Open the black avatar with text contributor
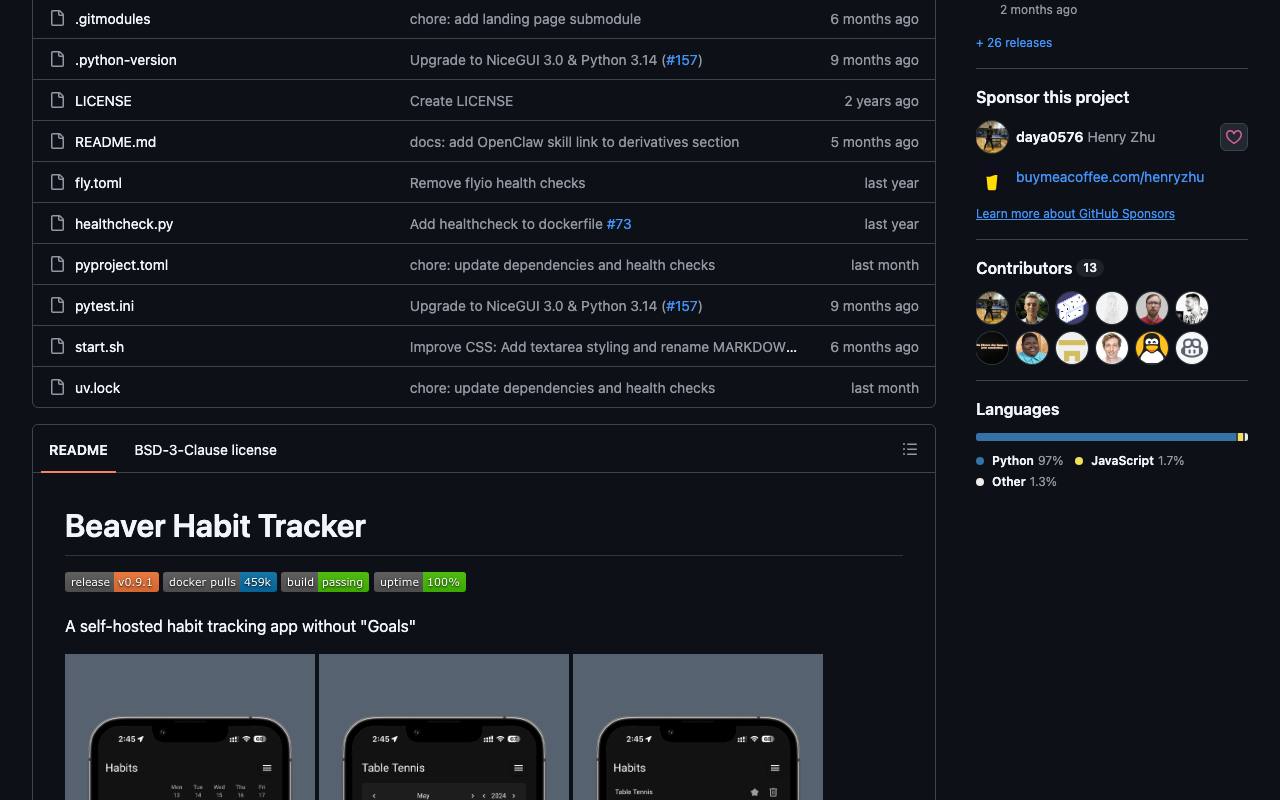1280x800 pixels. pos(992,348)
